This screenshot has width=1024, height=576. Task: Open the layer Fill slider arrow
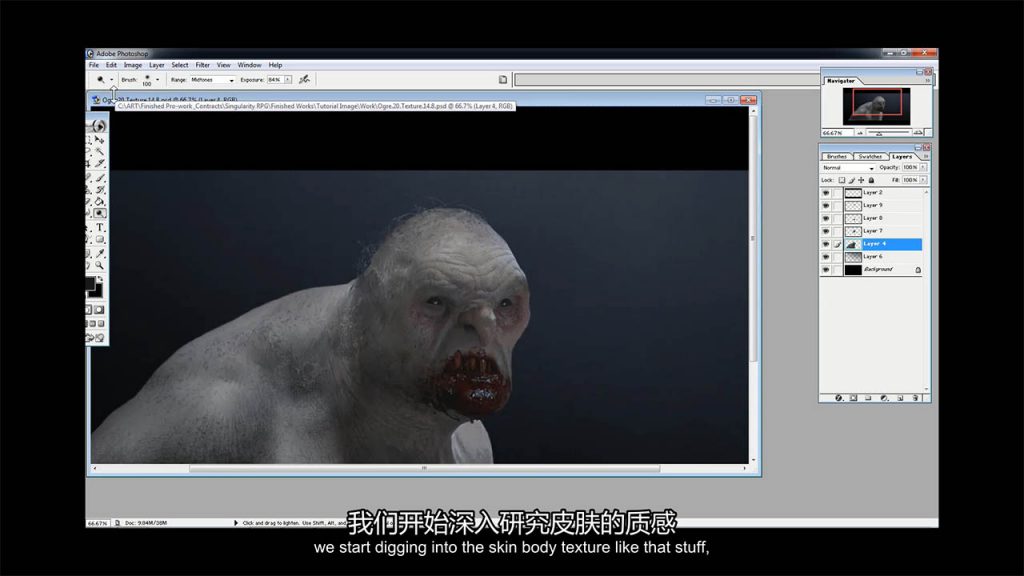(x=923, y=180)
